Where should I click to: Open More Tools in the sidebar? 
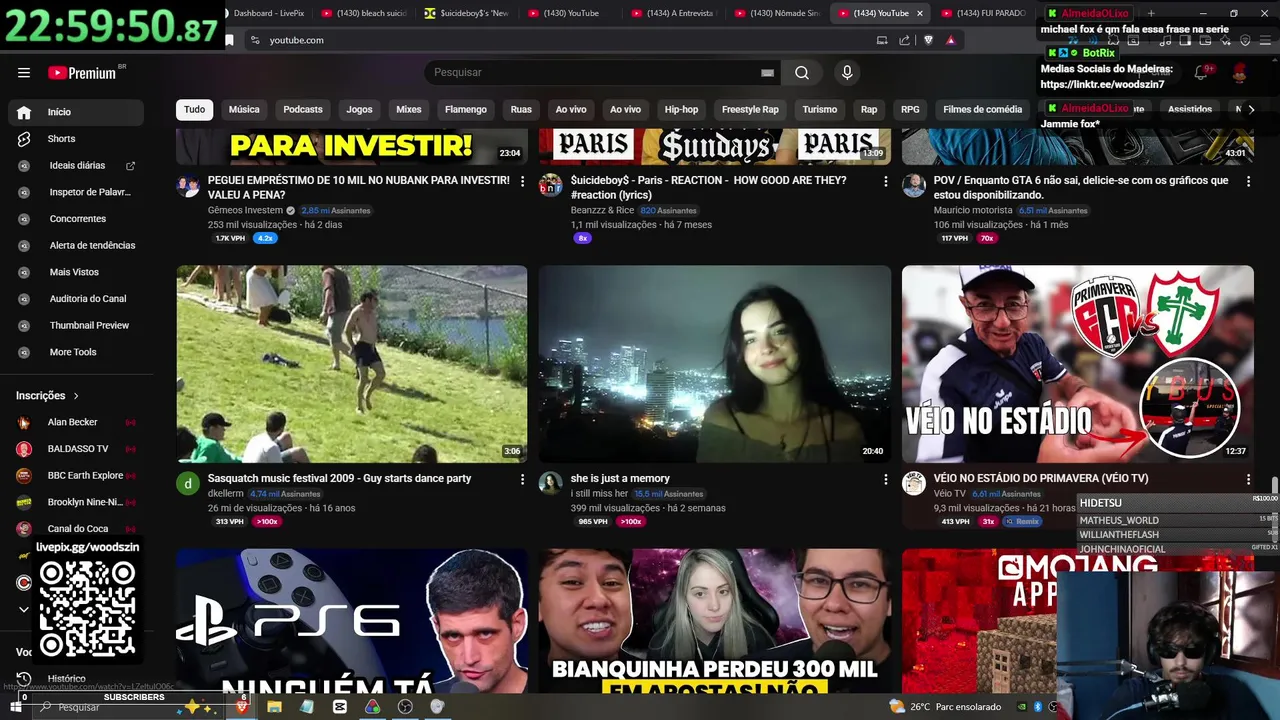pyautogui.click(x=76, y=352)
